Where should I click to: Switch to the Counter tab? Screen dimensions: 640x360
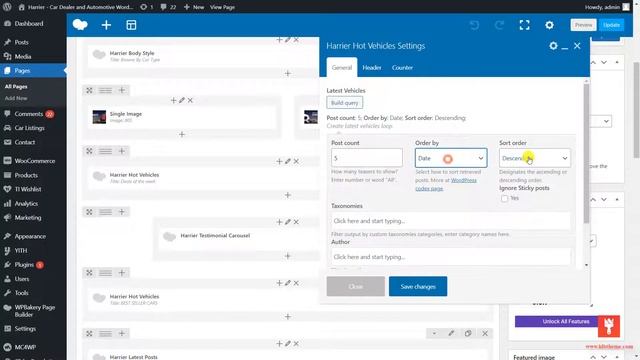(x=402, y=67)
